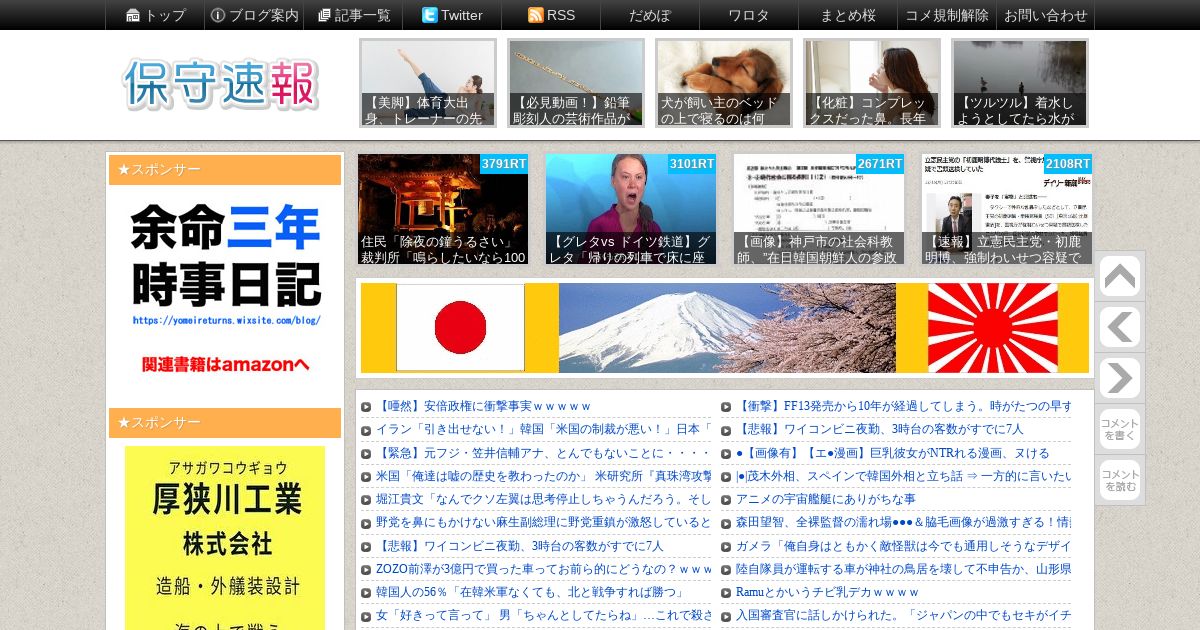
Task: Open 【緊急】元フジ・笠井信輔アナ headline
Action: (543, 452)
